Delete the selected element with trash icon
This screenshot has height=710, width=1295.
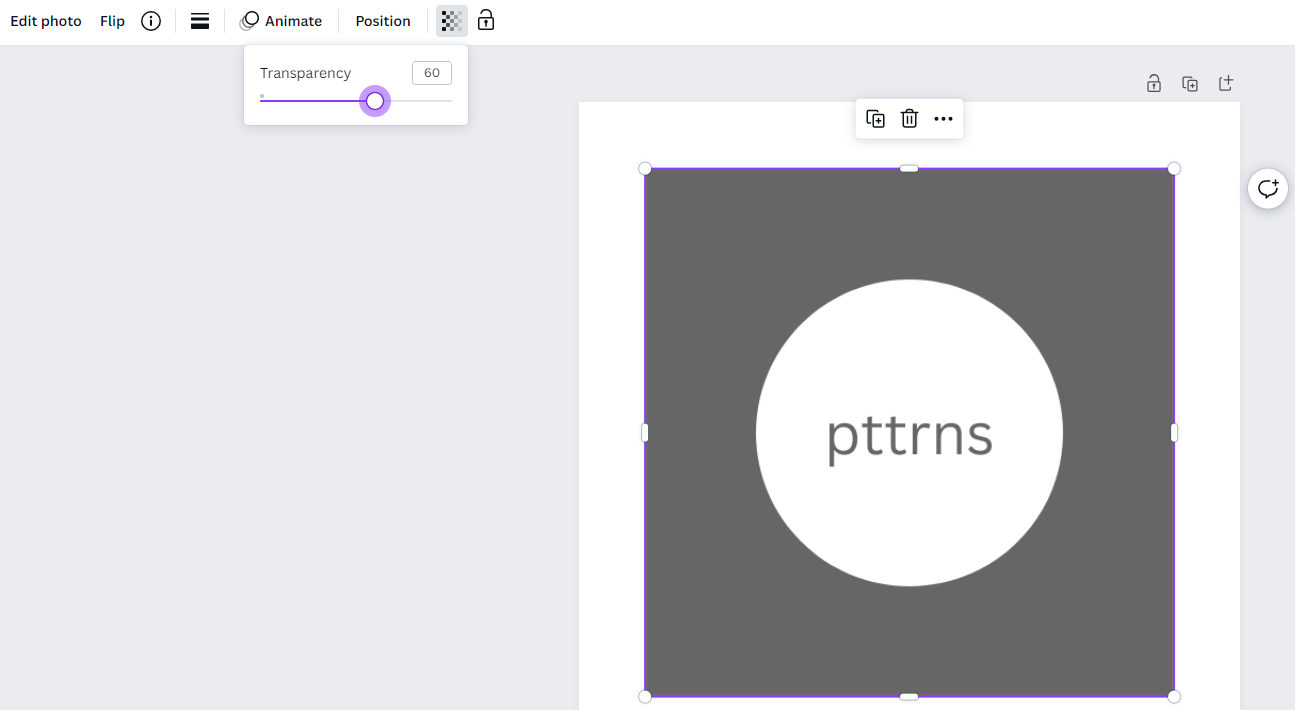(909, 119)
